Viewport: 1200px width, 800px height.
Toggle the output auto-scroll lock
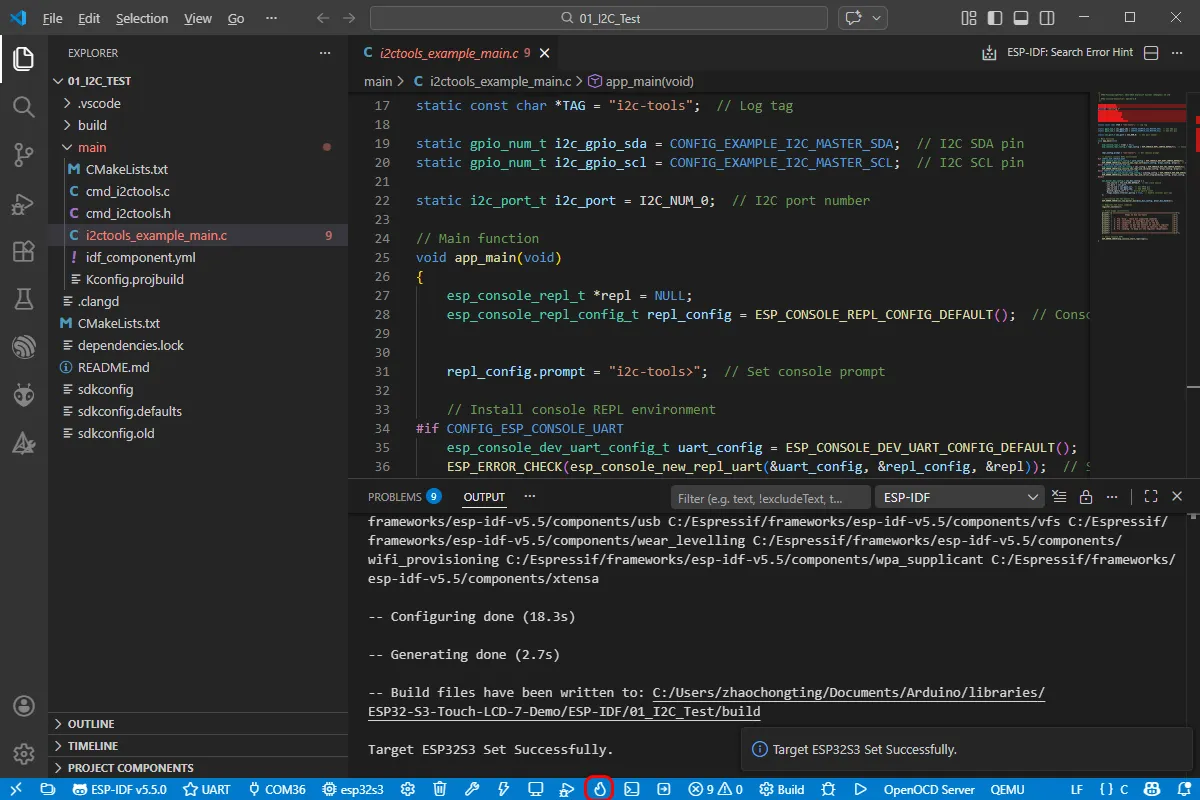pos(1085,497)
